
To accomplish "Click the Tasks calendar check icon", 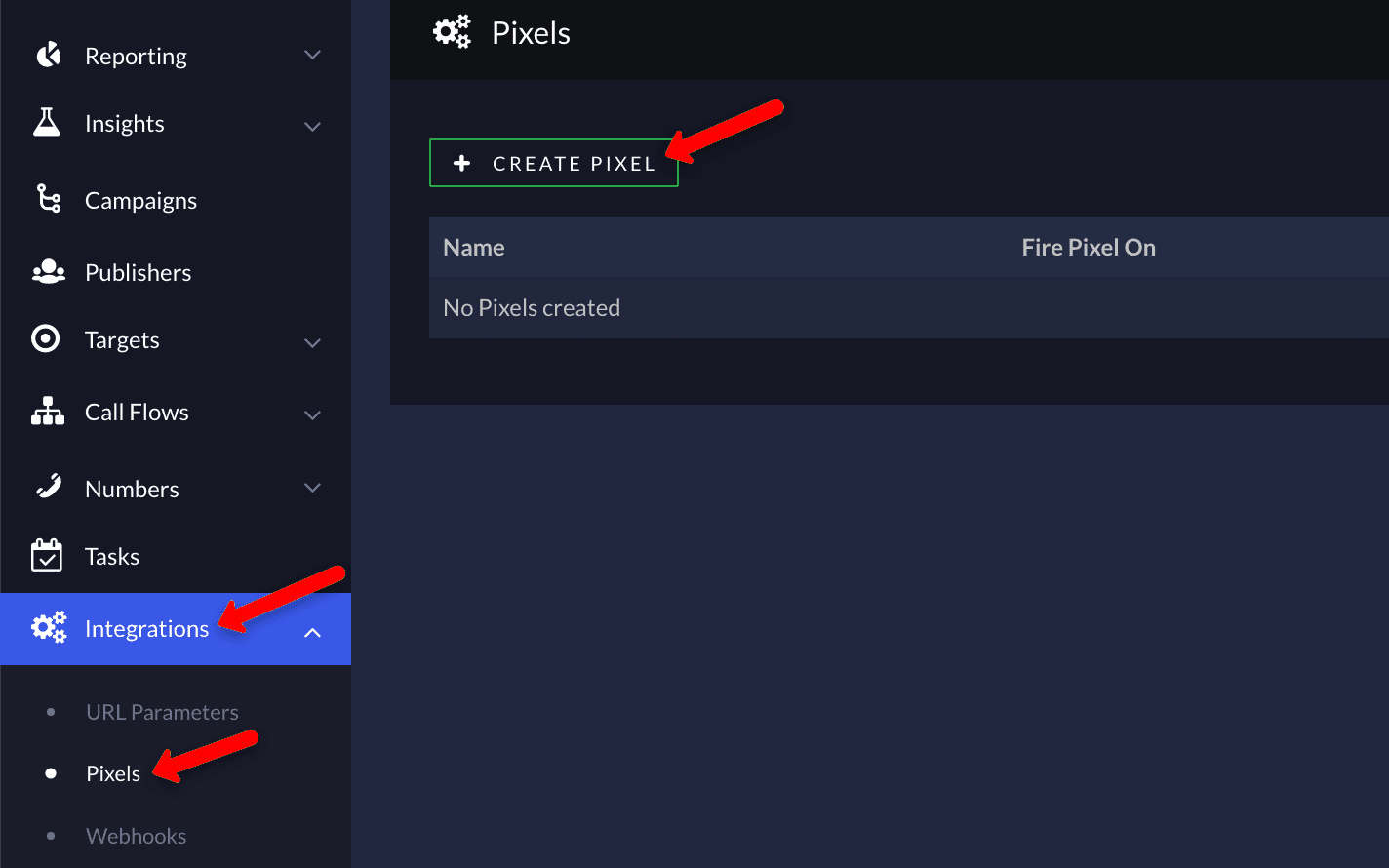I will coord(47,554).
